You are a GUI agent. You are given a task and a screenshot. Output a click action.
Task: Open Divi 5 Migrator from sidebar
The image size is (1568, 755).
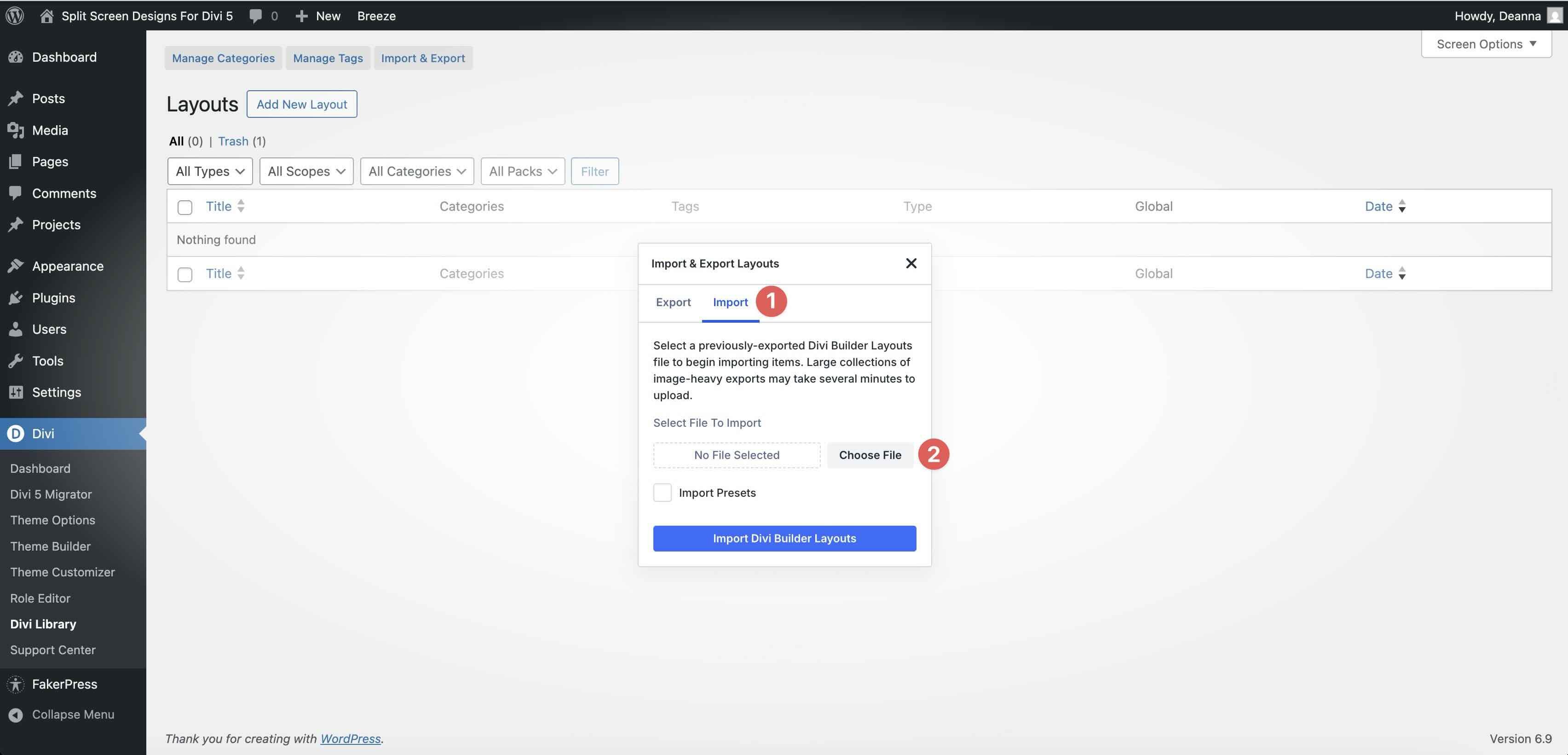(x=51, y=494)
